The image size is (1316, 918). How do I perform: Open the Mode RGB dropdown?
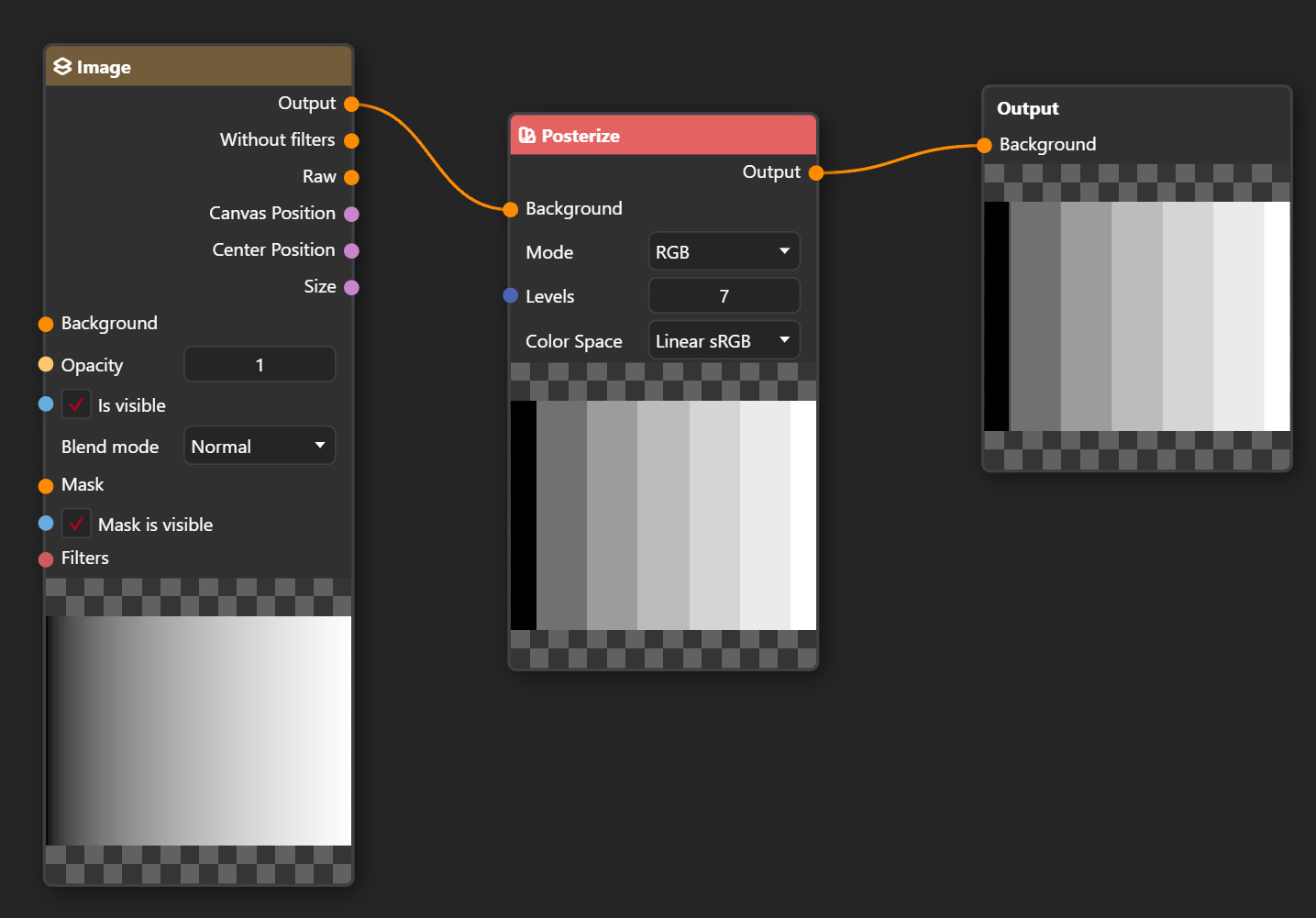724,251
